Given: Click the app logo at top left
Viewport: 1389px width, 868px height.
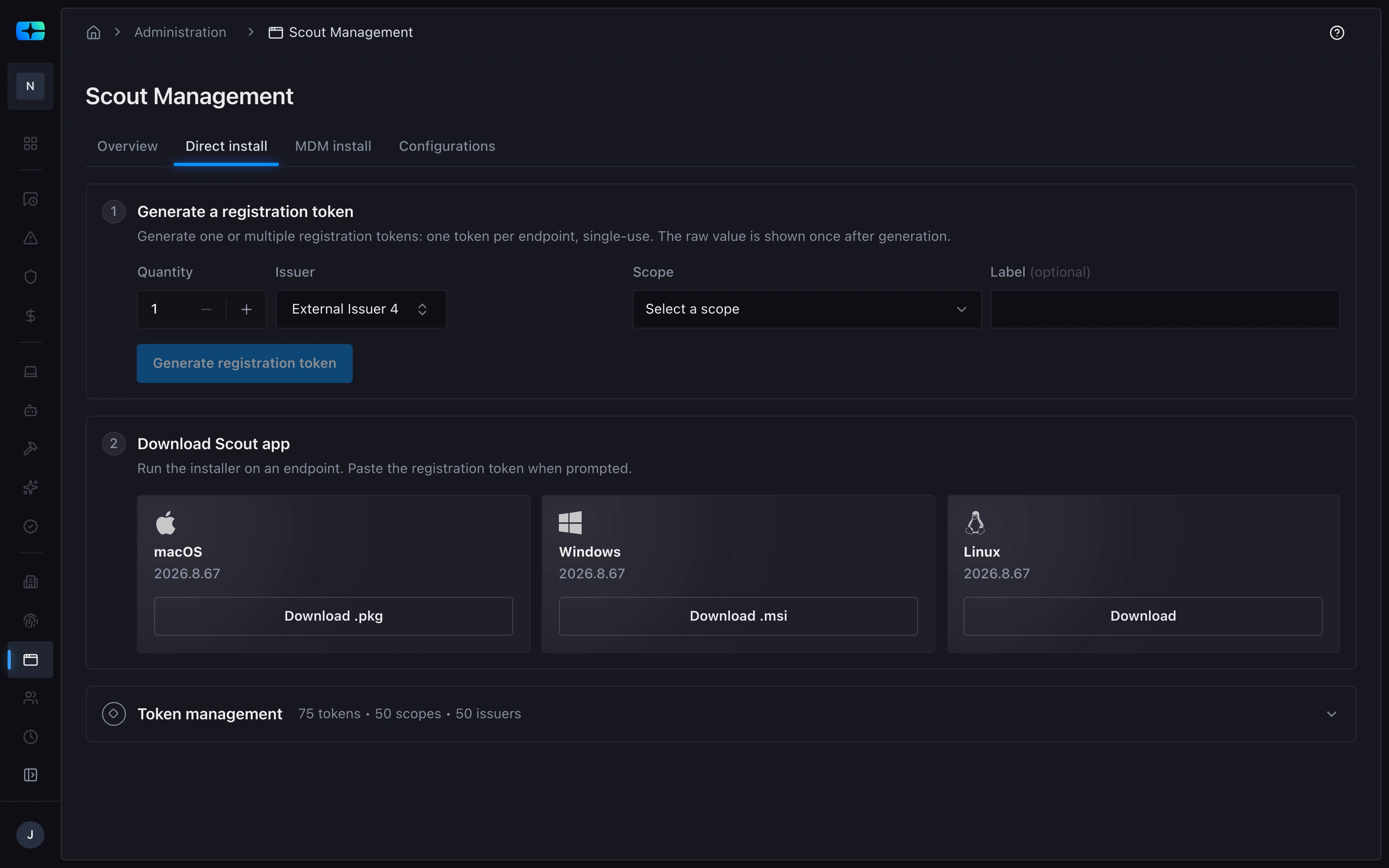Looking at the screenshot, I should [30, 30].
